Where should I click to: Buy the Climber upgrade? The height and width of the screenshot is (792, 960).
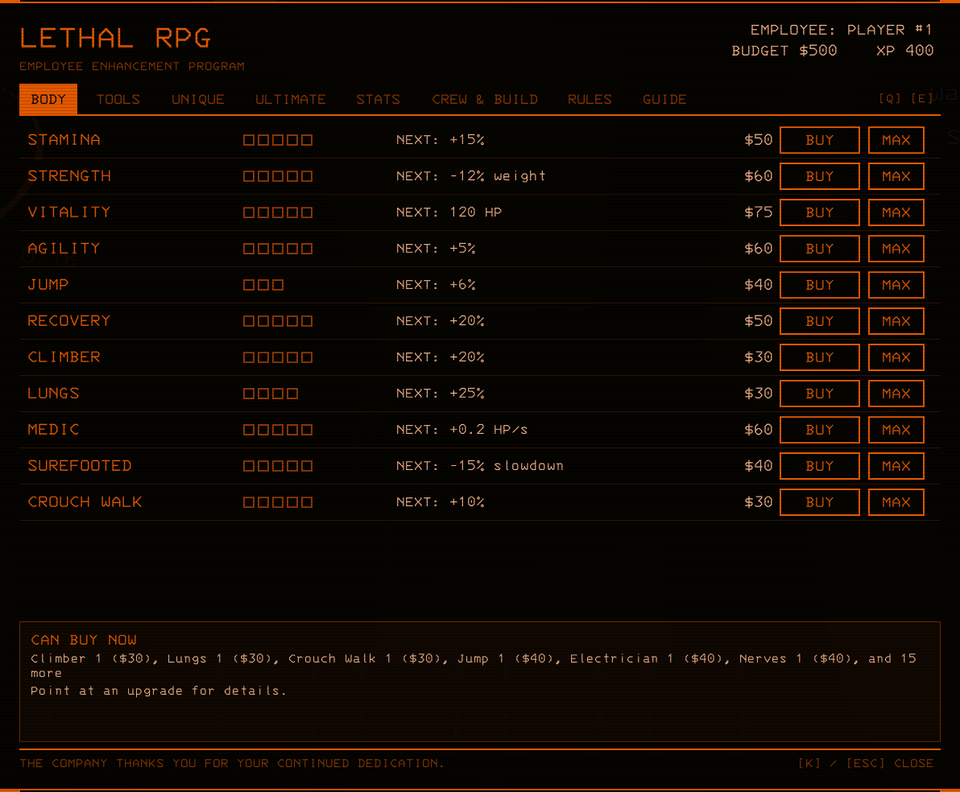pos(819,357)
